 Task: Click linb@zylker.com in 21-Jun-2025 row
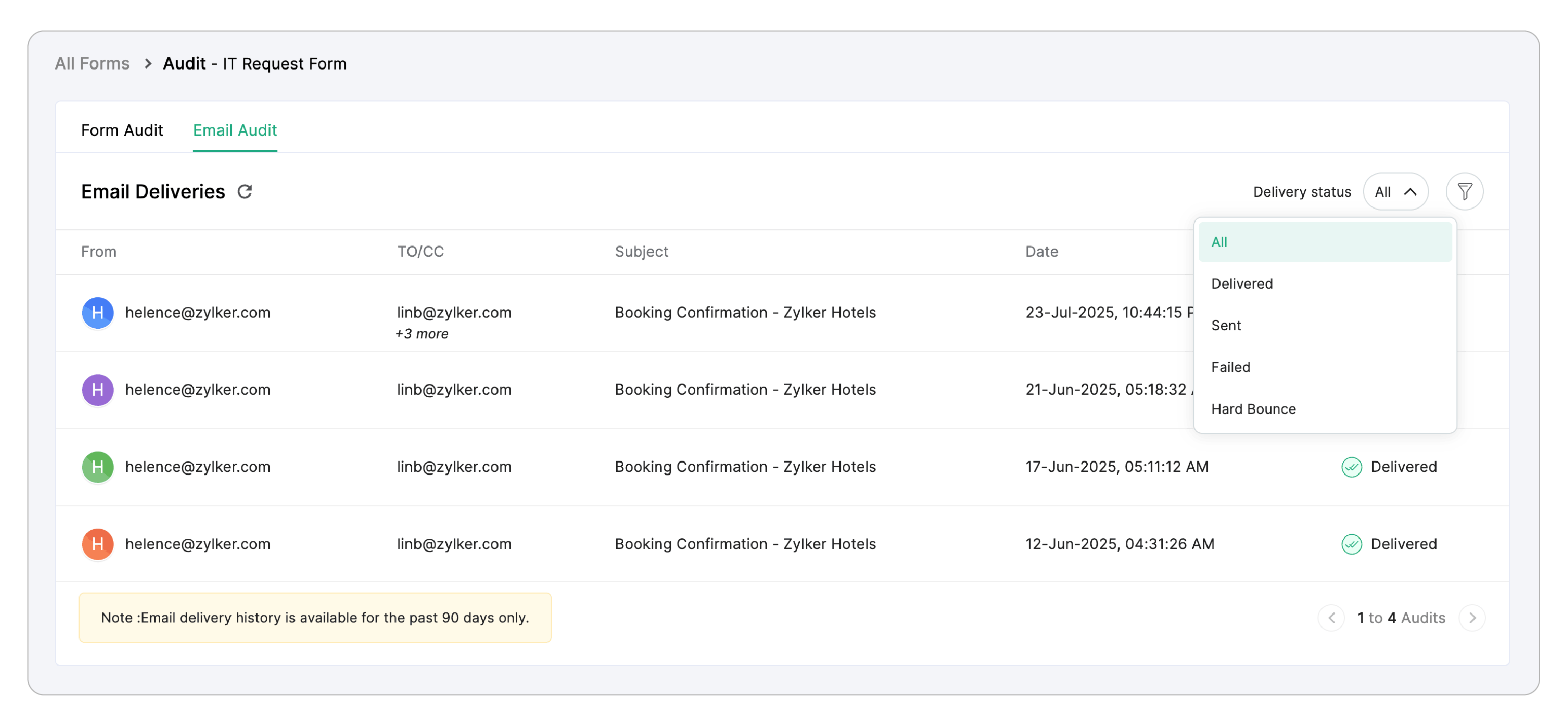click(455, 390)
